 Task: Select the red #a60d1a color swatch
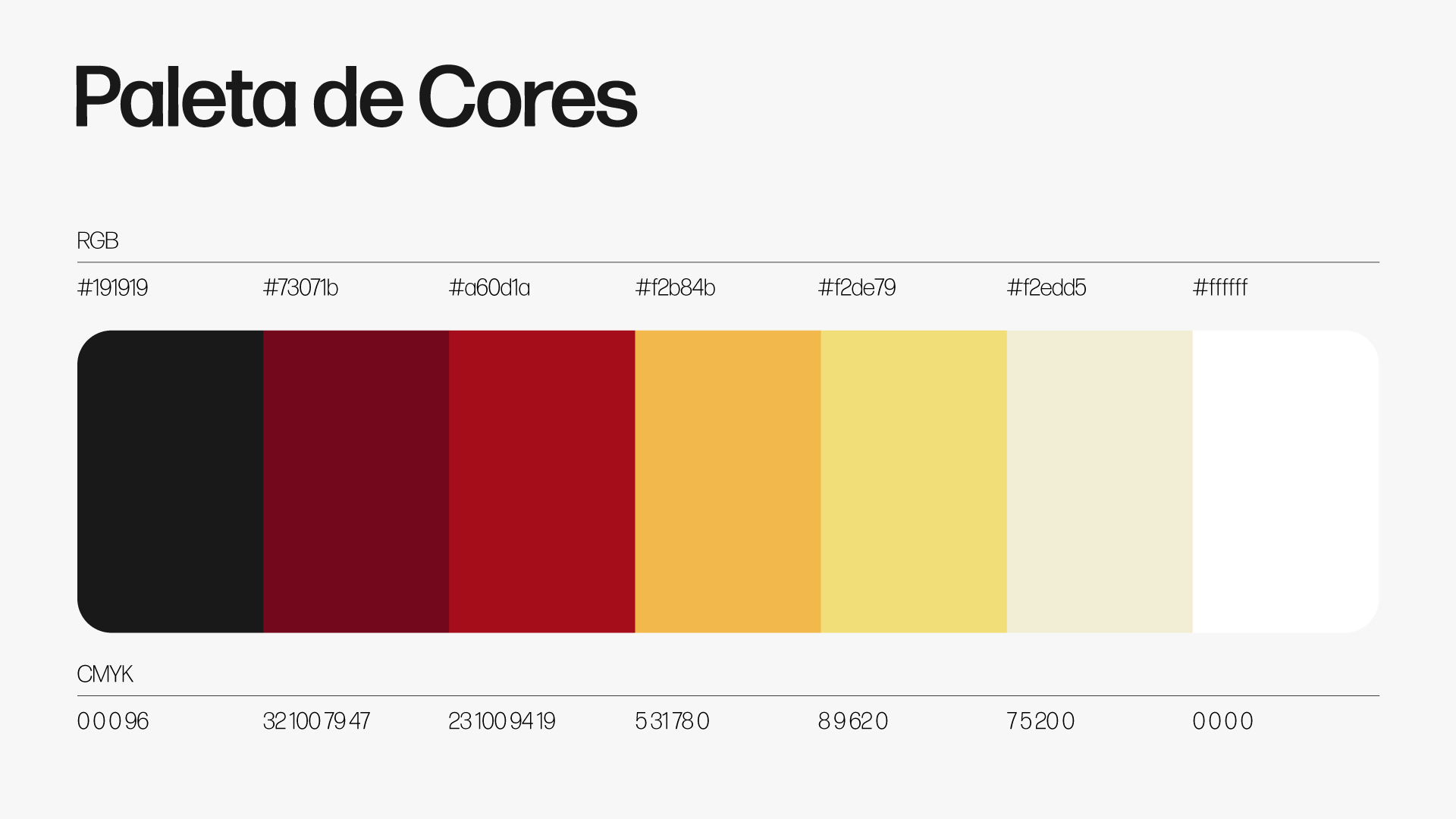tap(541, 481)
